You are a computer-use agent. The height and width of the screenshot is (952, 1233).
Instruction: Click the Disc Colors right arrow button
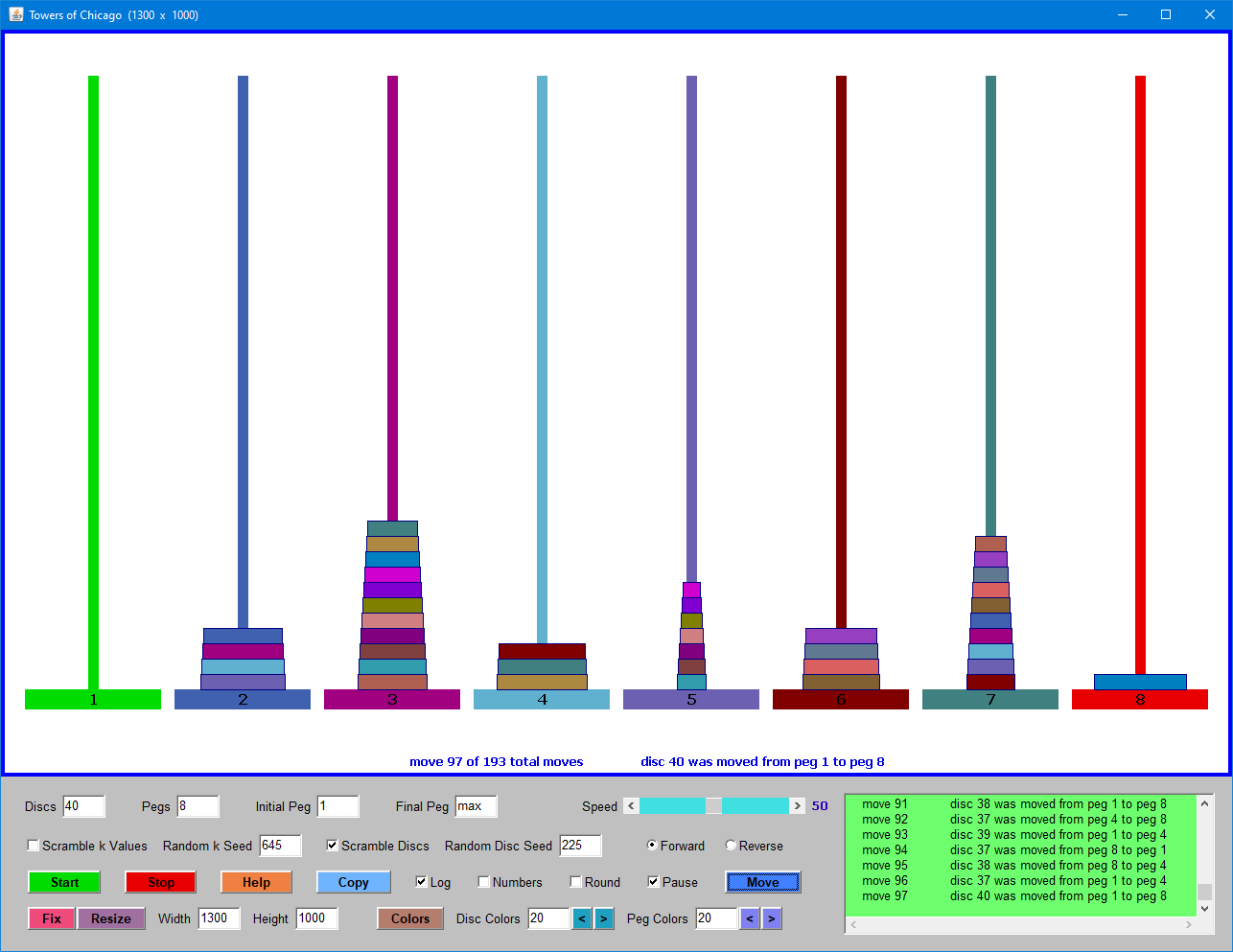click(603, 918)
